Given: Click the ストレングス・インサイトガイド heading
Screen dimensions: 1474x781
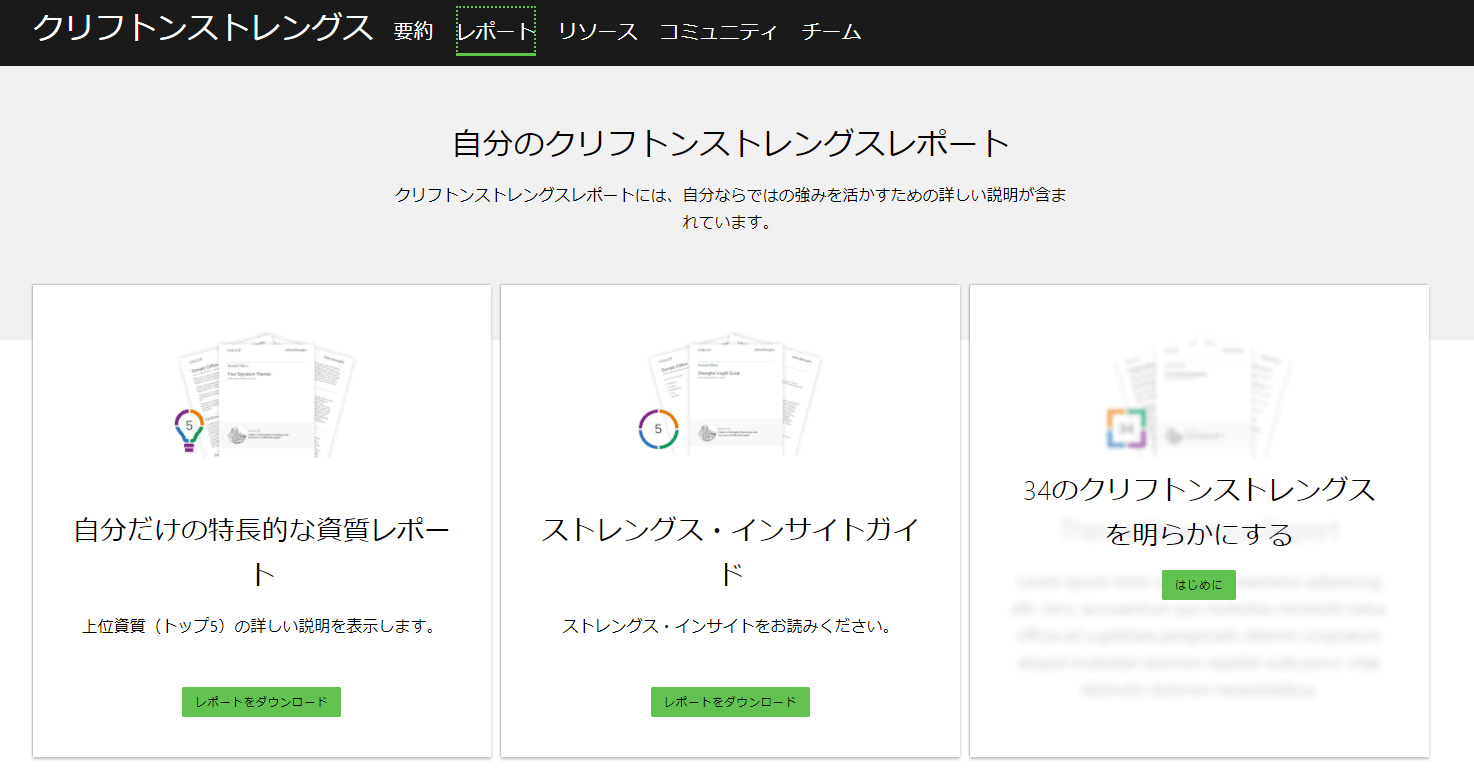Looking at the screenshot, I should click(x=731, y=552).
